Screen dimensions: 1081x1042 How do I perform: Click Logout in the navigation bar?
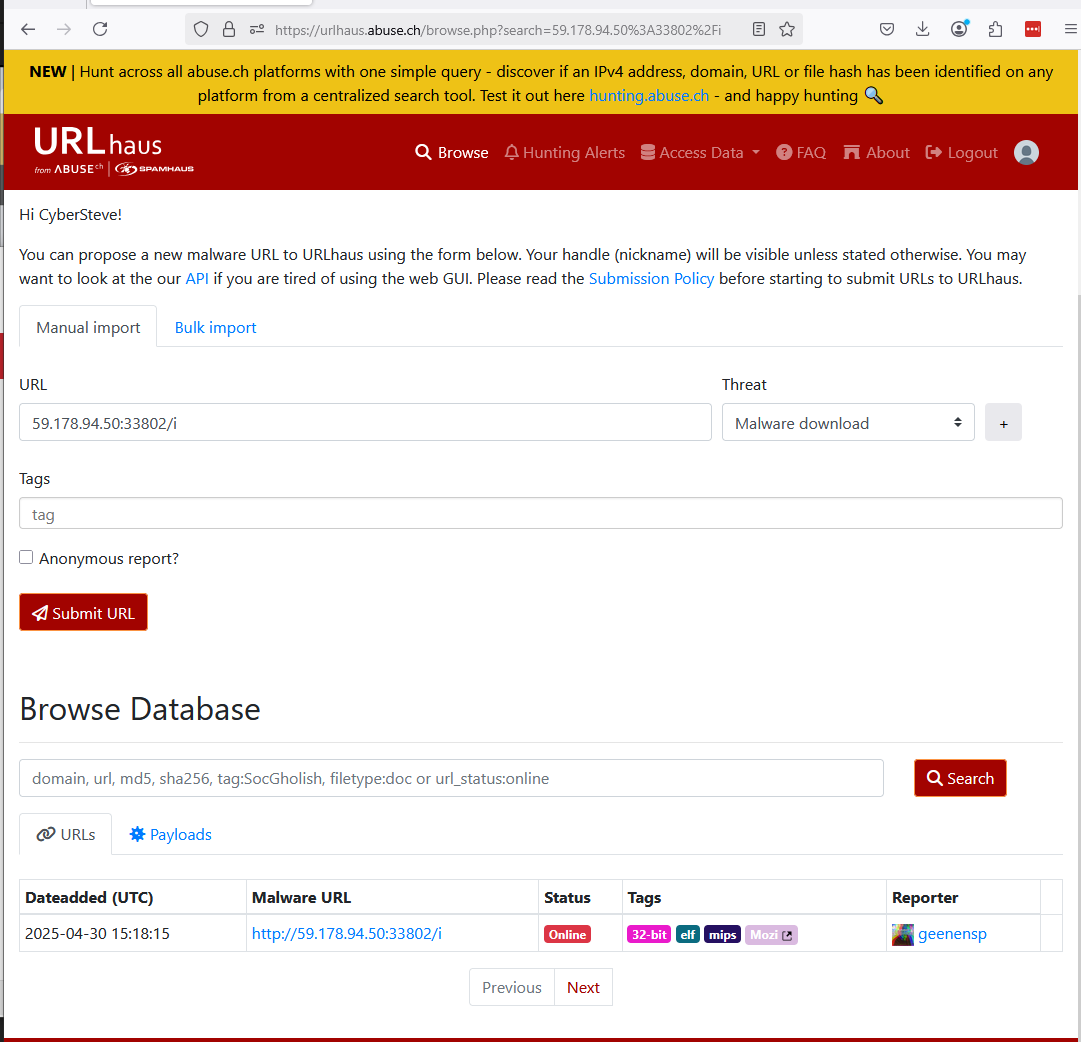coord(961,152)
